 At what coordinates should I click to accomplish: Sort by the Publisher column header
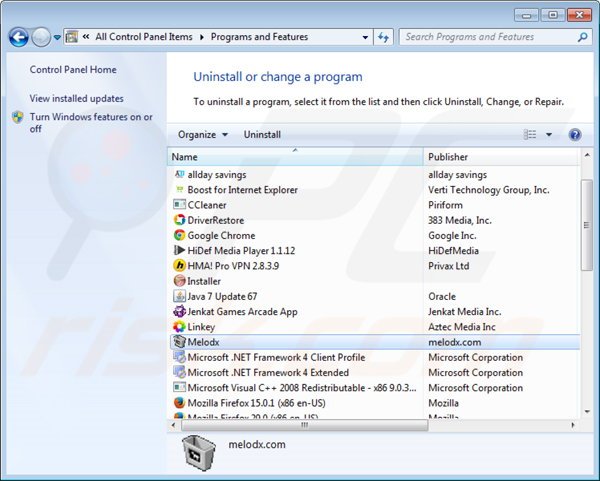tap(501, 157)
